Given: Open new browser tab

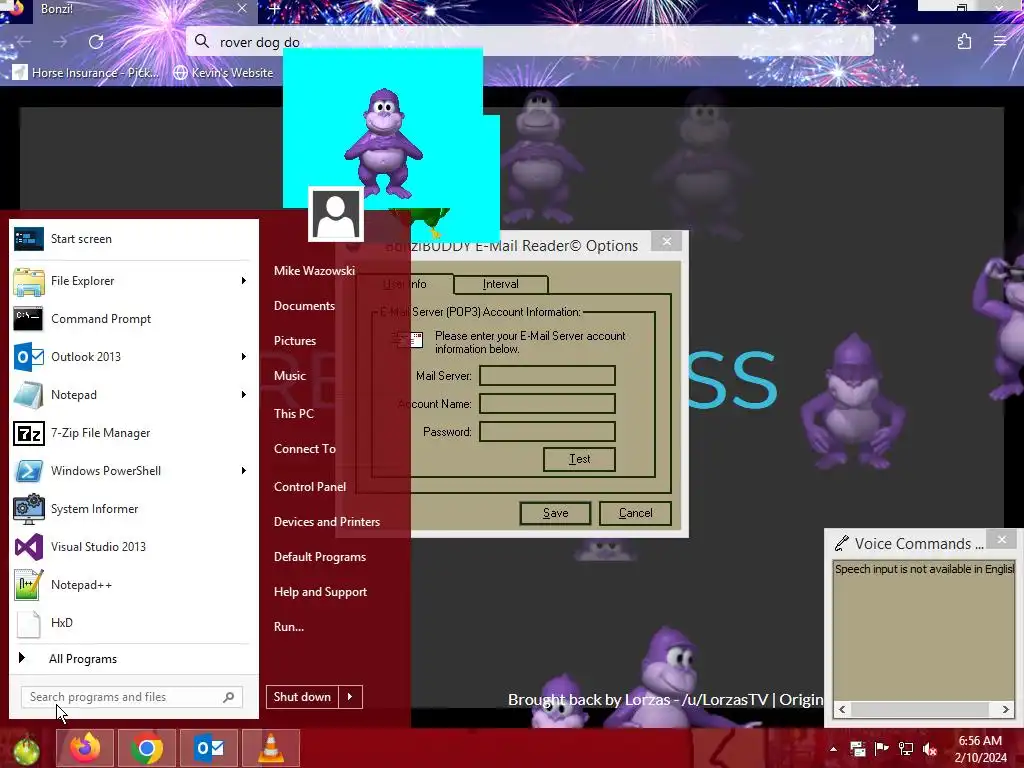Looking at the screenshot, I should [x=275, y=9].
